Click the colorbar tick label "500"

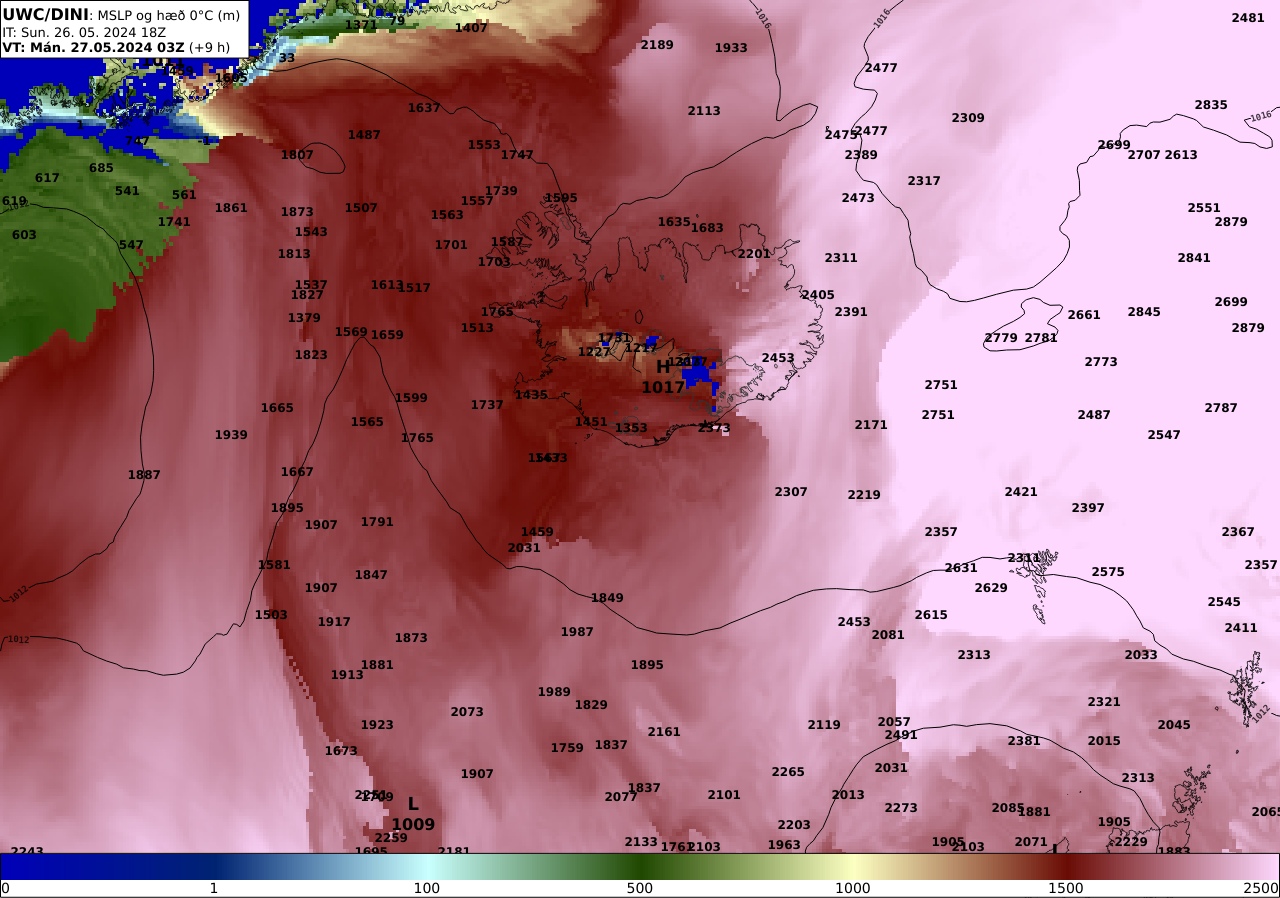click(x=640, y=888)
